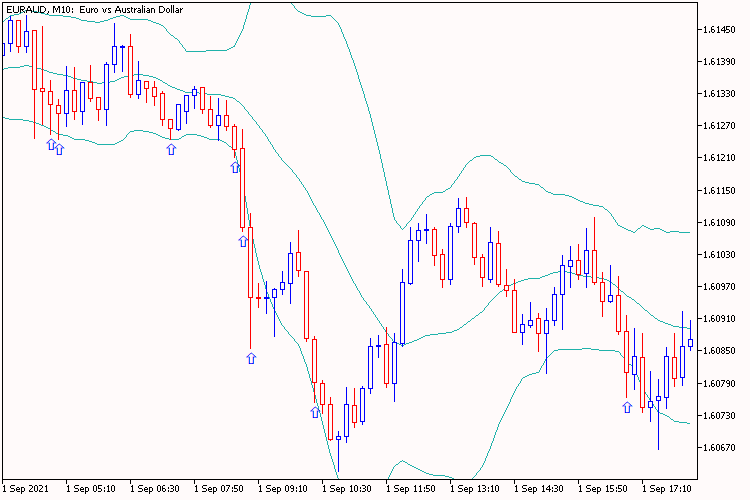The width and height of the screenshot is (750, 500).
Task: Click the 1.61270 price label
Action: 719,126
